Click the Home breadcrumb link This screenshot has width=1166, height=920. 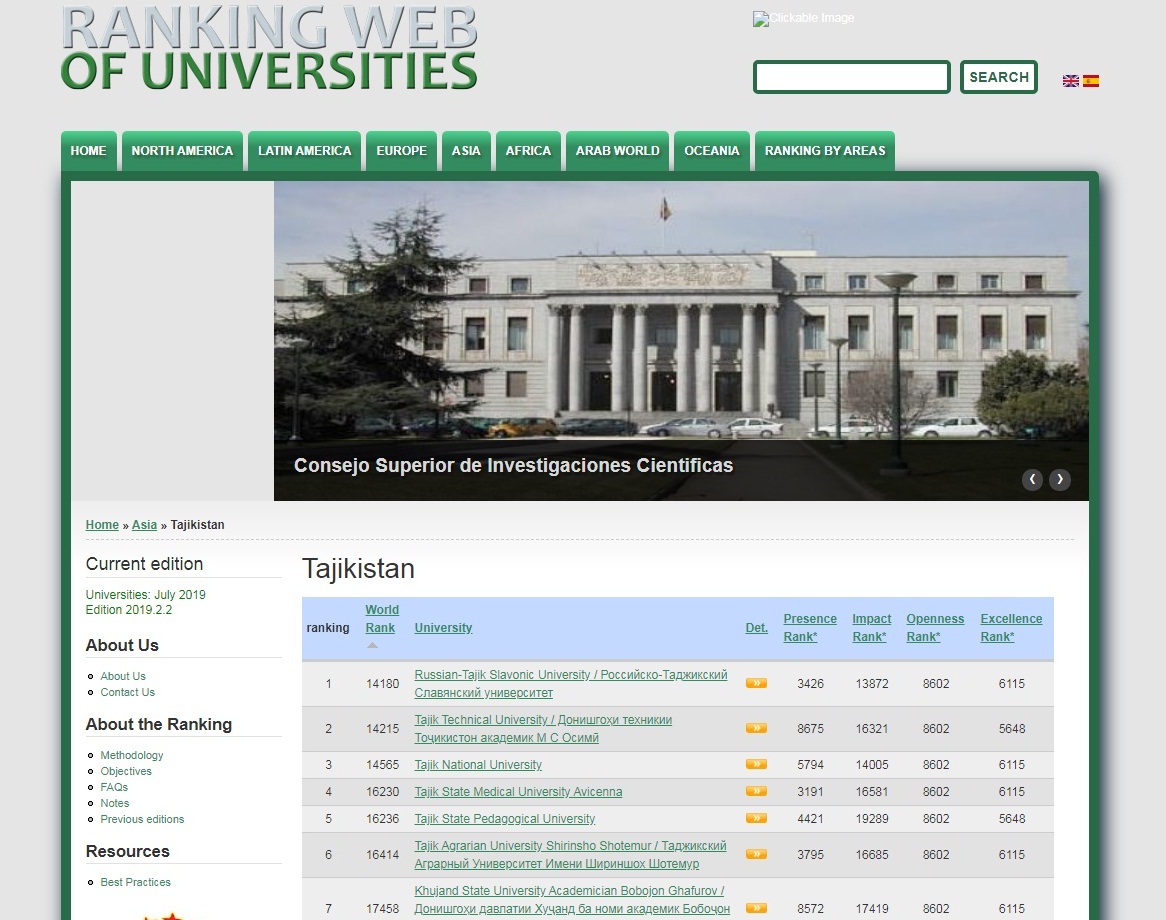coord(102,525)
